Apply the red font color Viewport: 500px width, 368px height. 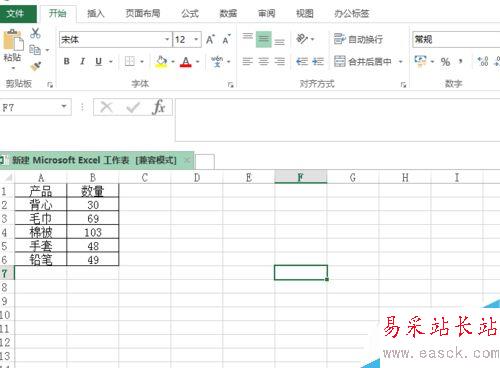point(186,61)
